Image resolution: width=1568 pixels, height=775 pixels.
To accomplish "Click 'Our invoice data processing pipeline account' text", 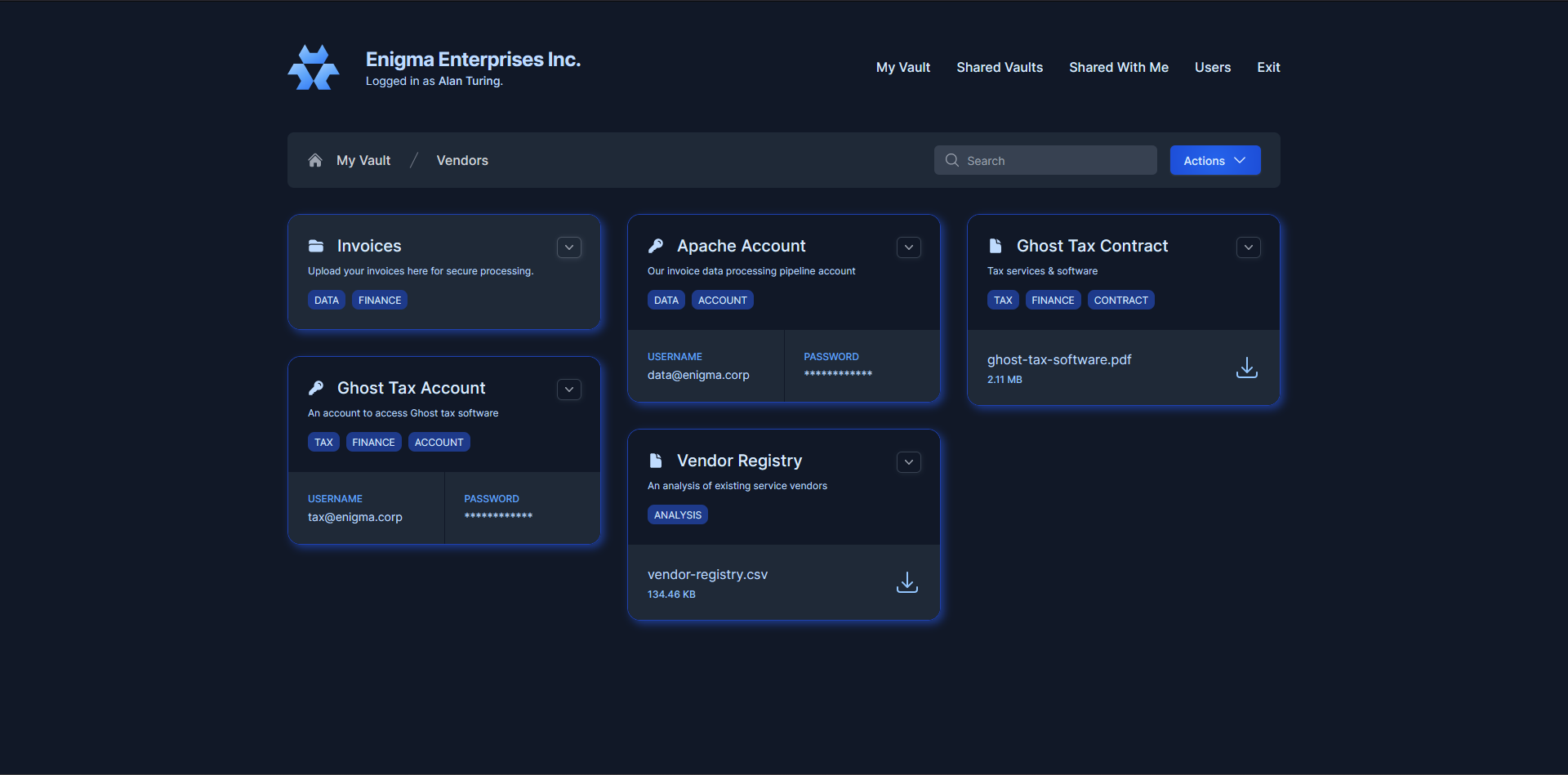I will pos(751,271).
